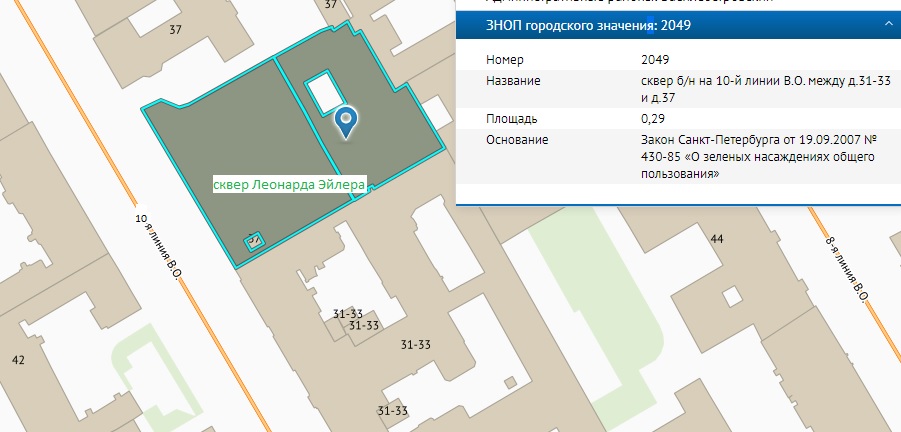Click the Основание field label
Viewport: 901px width, 432px height.
tap(517, 139)
